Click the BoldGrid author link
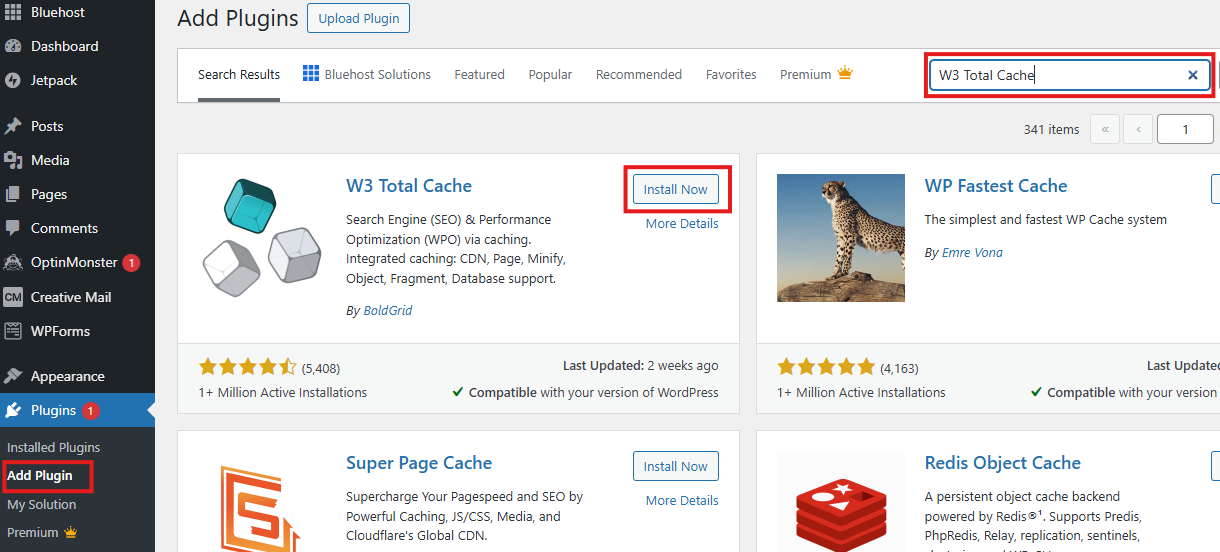 click(388, 310)
